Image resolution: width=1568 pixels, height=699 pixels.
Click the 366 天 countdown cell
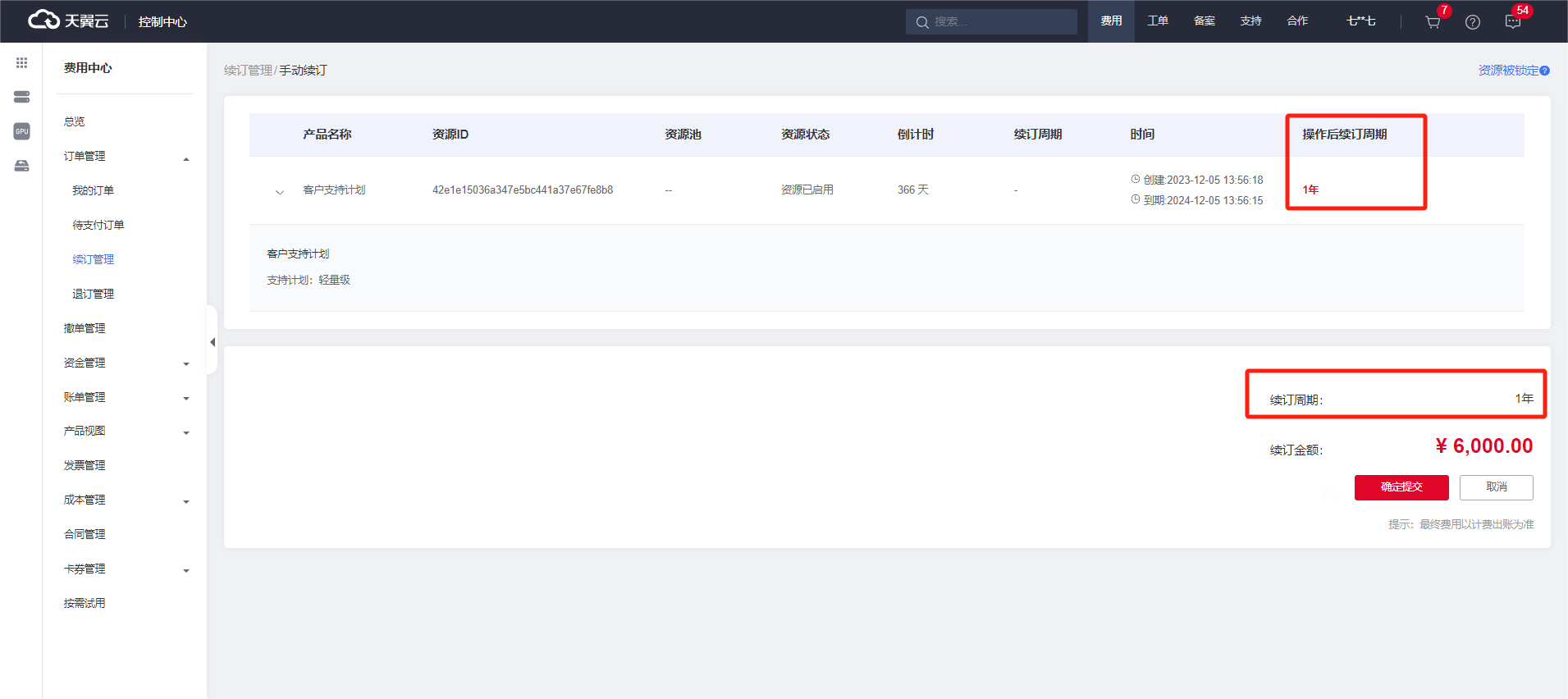point(913,190)
